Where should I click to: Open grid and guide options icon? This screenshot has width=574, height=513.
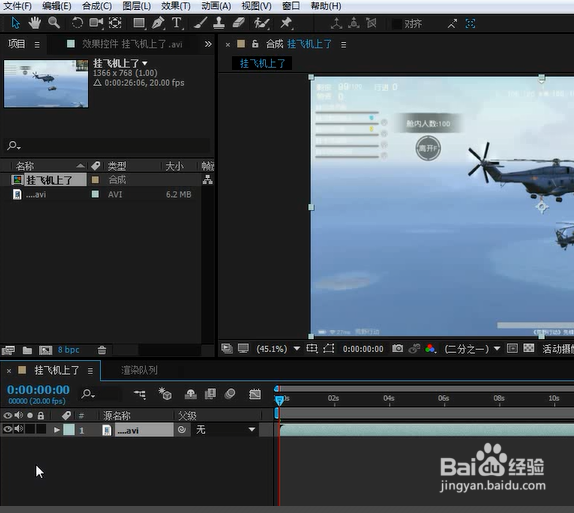(312, 348)
